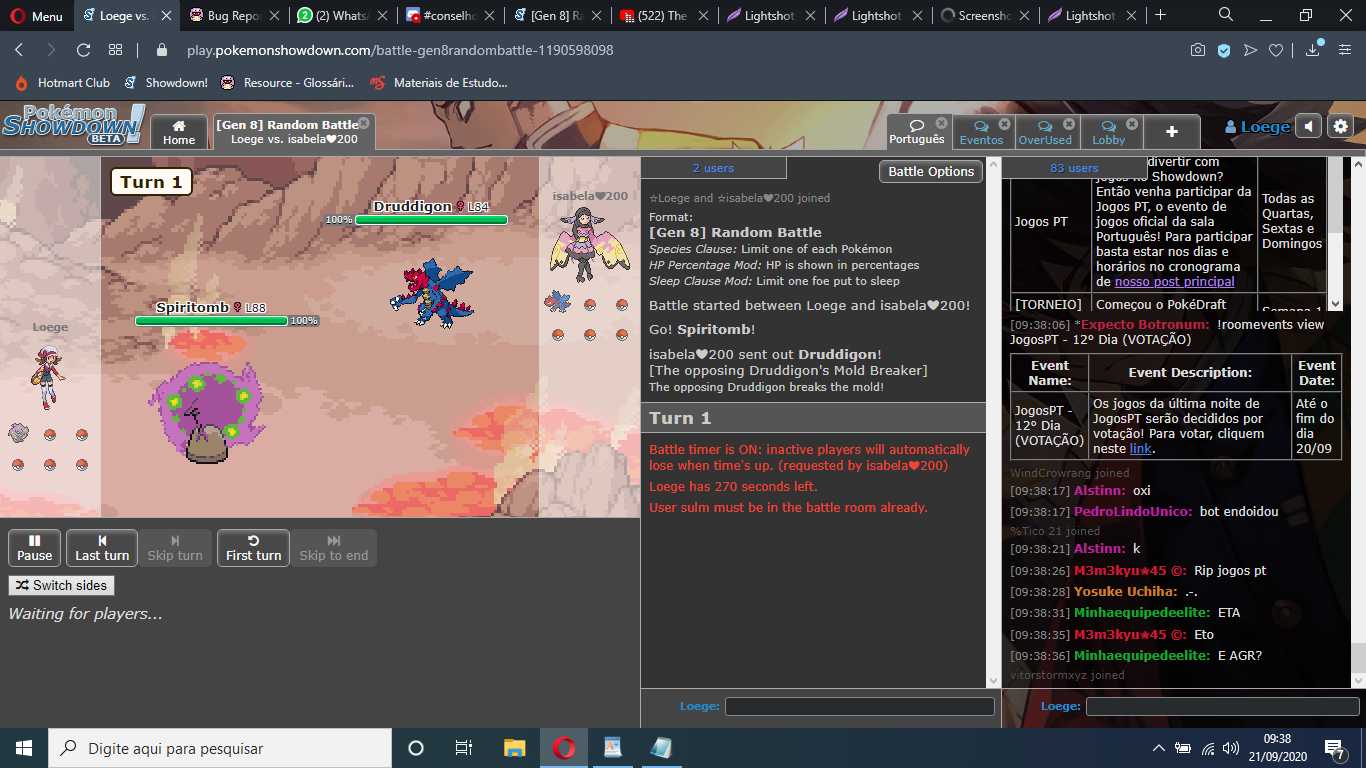Open Opera speed dial start page
Image resolution: width=1366 pixels, height=768 pixels.
[x=116, y=50]
